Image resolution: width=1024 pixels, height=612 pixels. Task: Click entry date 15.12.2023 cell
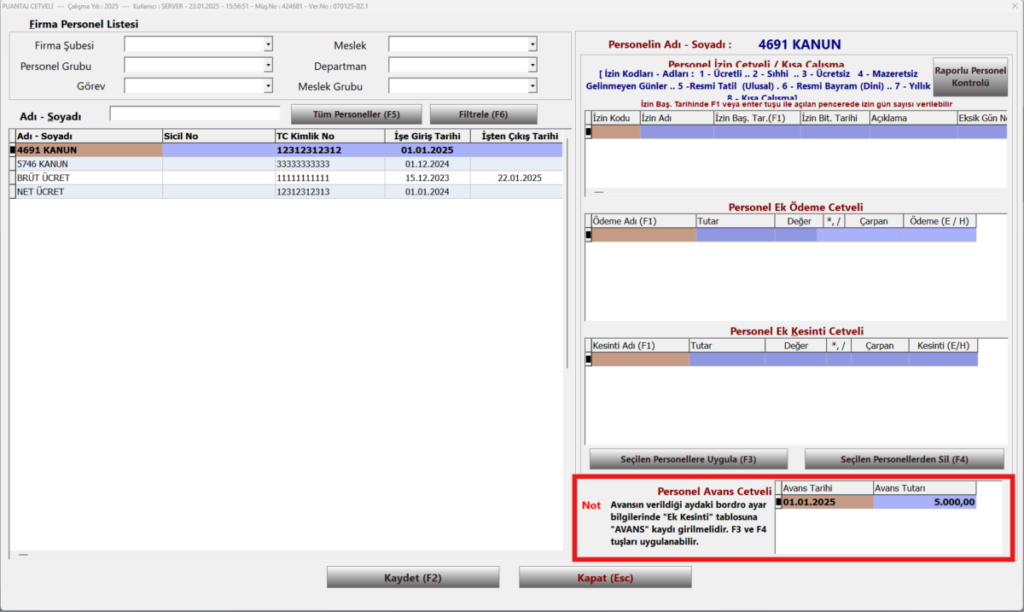pos(427,178)
